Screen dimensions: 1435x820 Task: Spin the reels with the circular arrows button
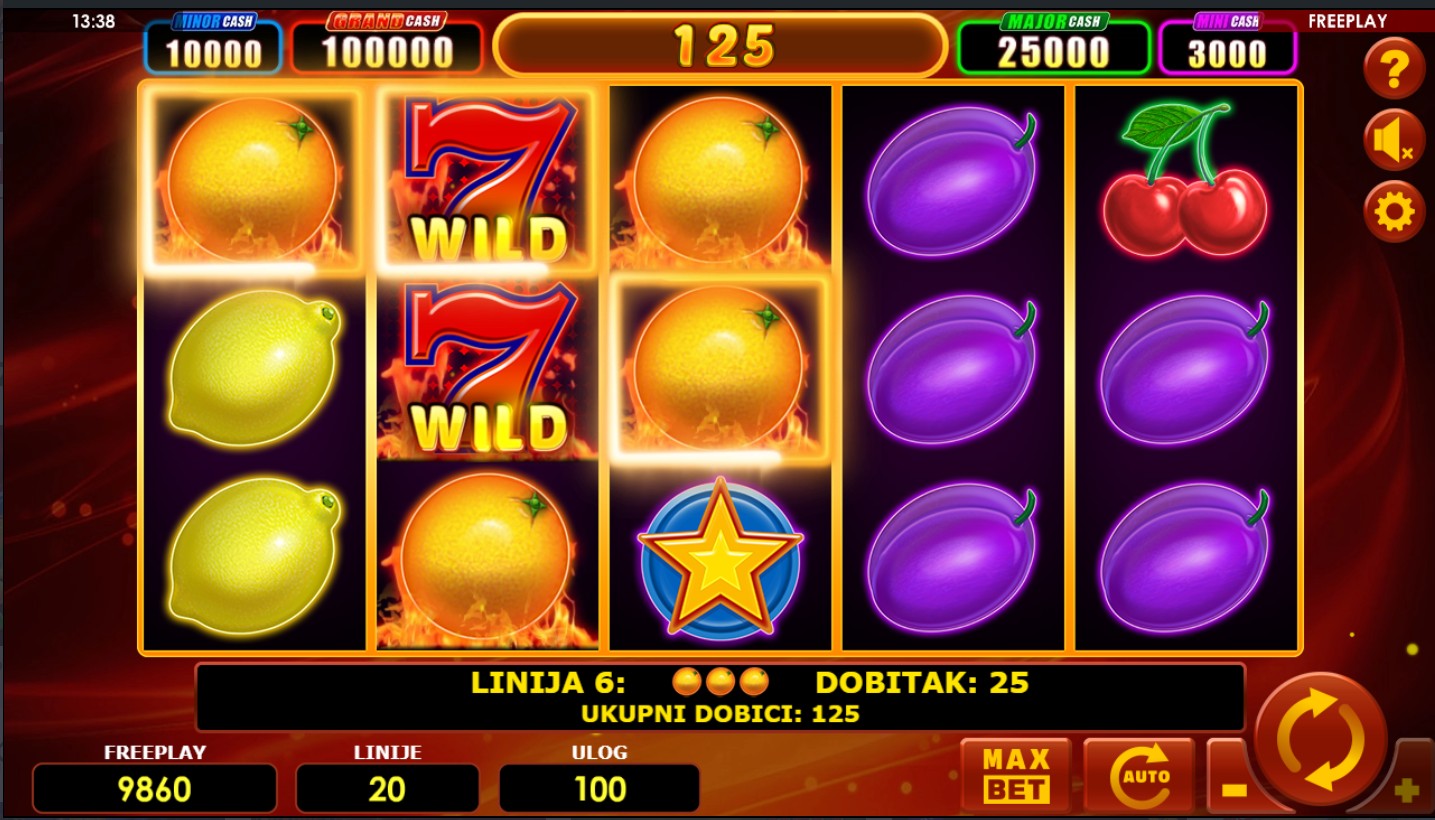click(x=1321, y=740)
